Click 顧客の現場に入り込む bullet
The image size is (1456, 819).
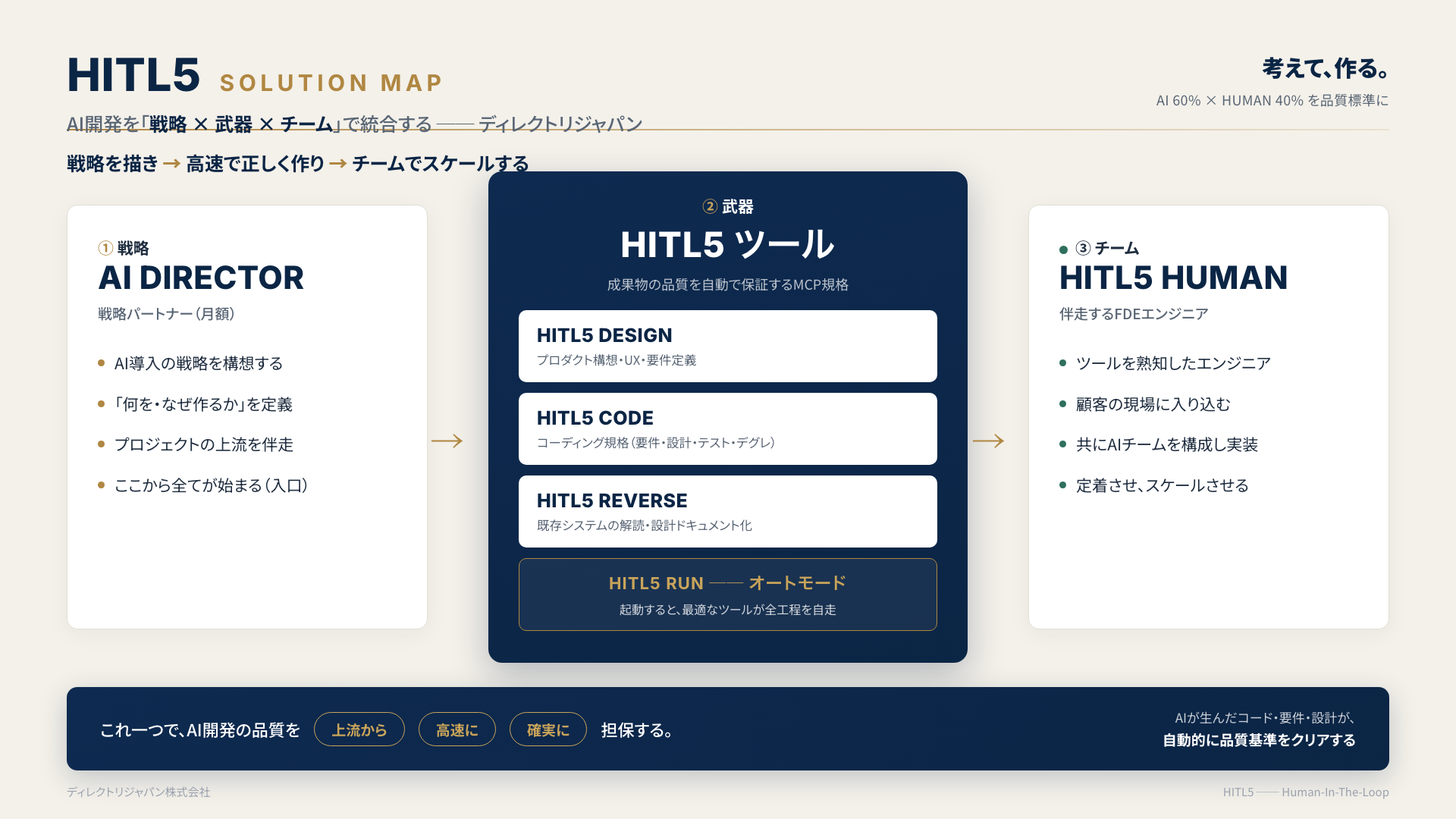click(x=1153, y=404)
